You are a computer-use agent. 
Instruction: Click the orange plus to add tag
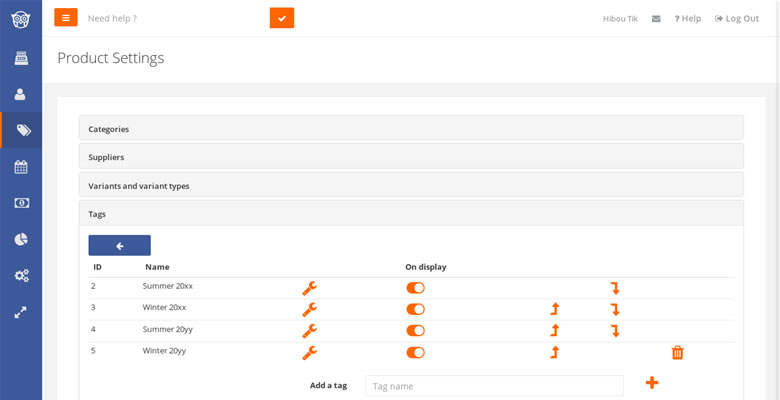(652, 383)
